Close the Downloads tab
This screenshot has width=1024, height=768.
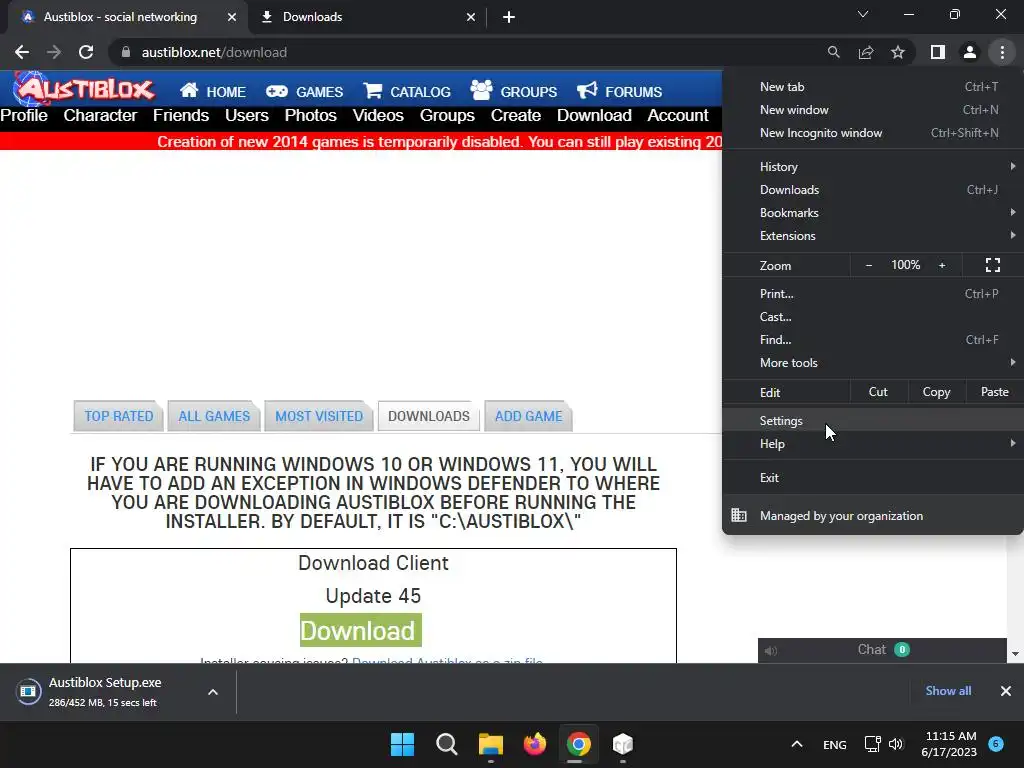click(471, 17)
